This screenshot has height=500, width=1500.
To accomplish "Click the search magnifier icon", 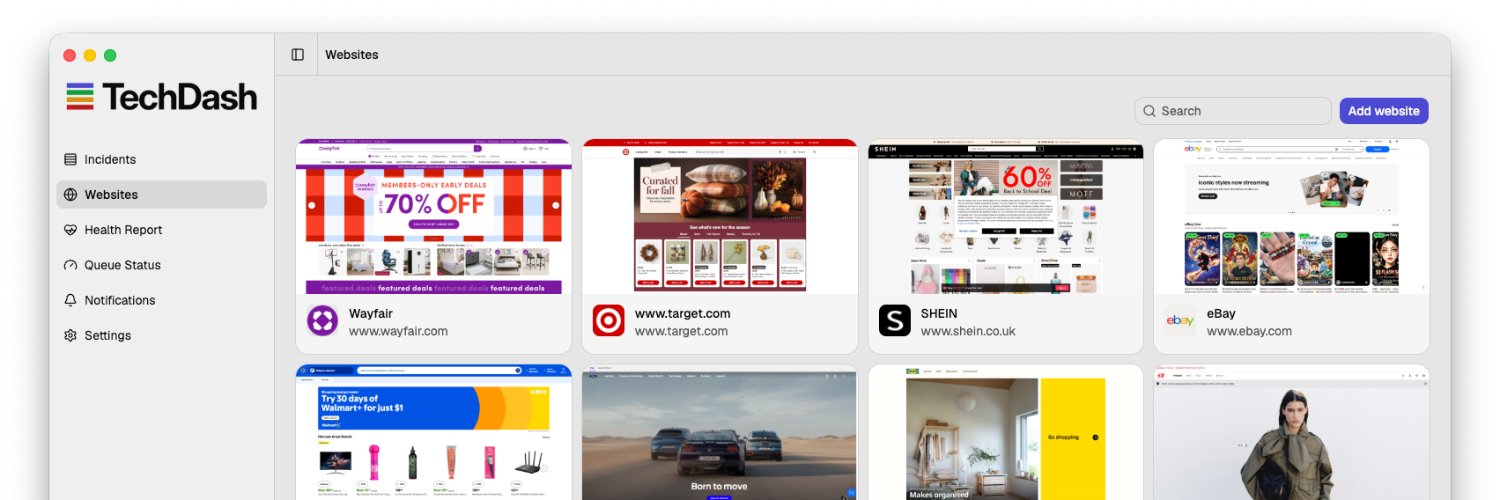I will click(1151, 111).
